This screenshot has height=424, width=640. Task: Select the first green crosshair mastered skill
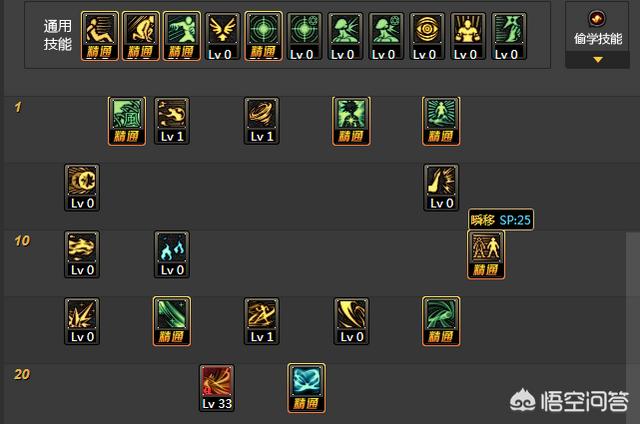[x=263, y=36]
